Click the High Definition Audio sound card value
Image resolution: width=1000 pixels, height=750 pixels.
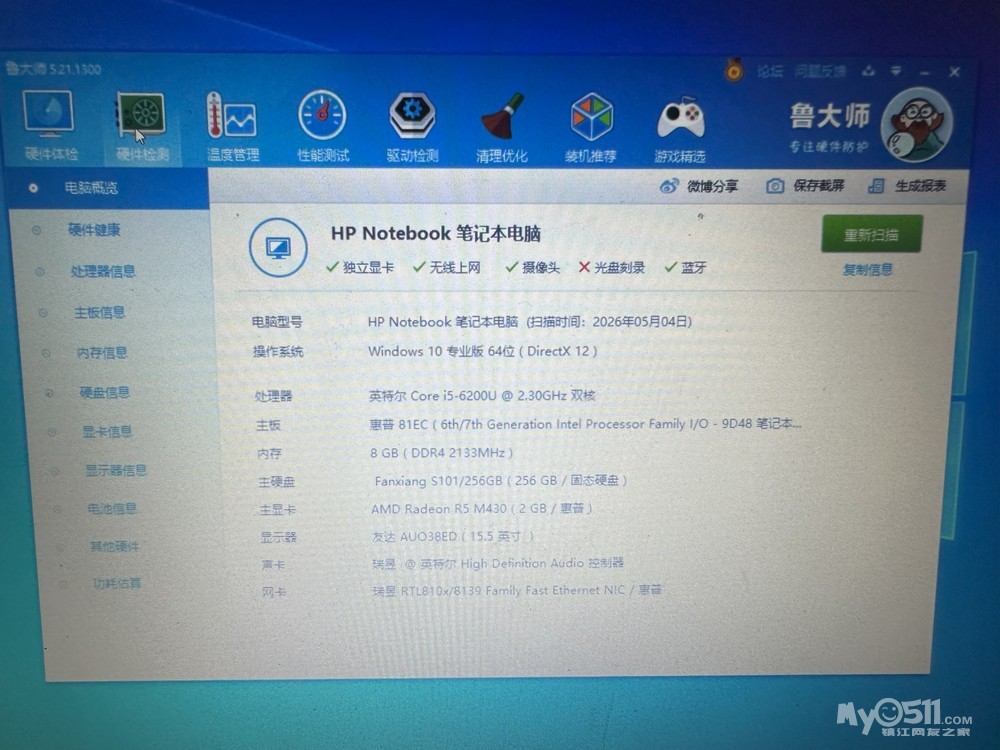[498, 563]
